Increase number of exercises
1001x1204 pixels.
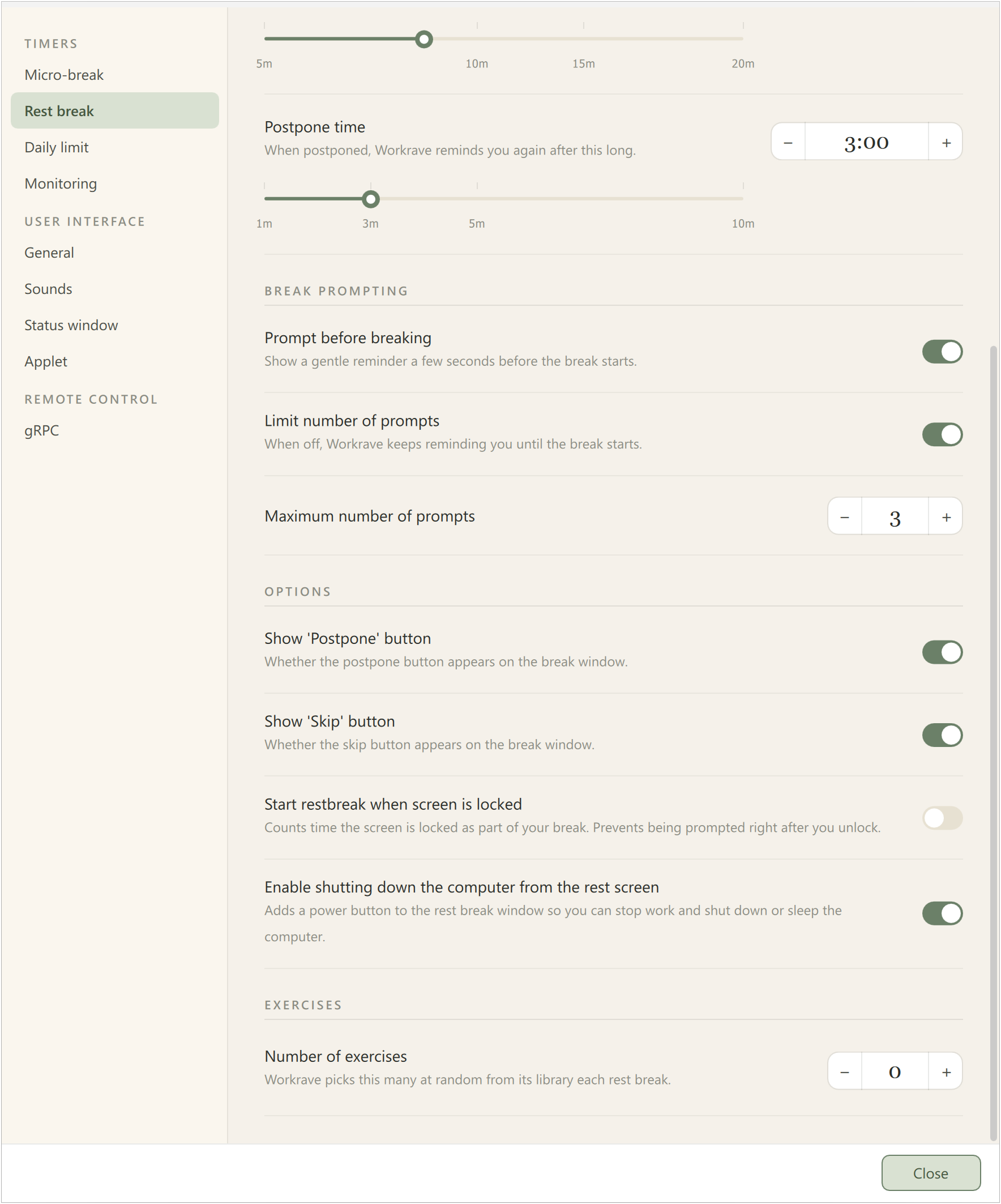(946, 1071)
